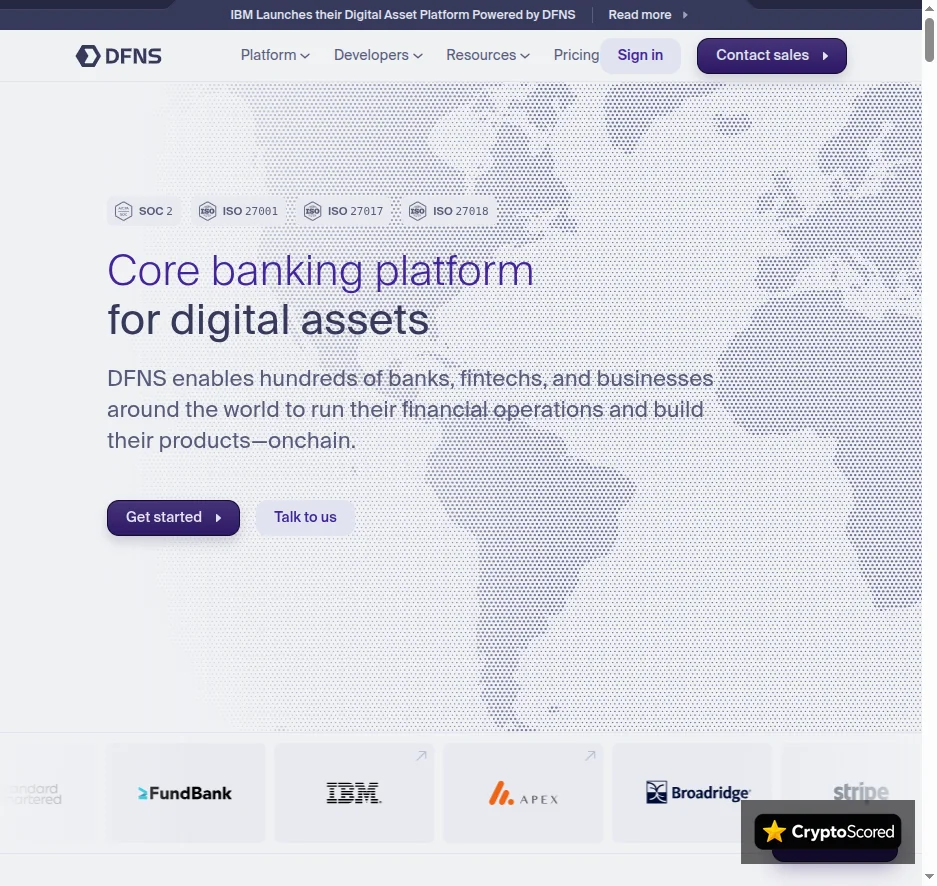937x886 pixels.
Task: Click the Sign in button
Action: (x=640, y=56)
